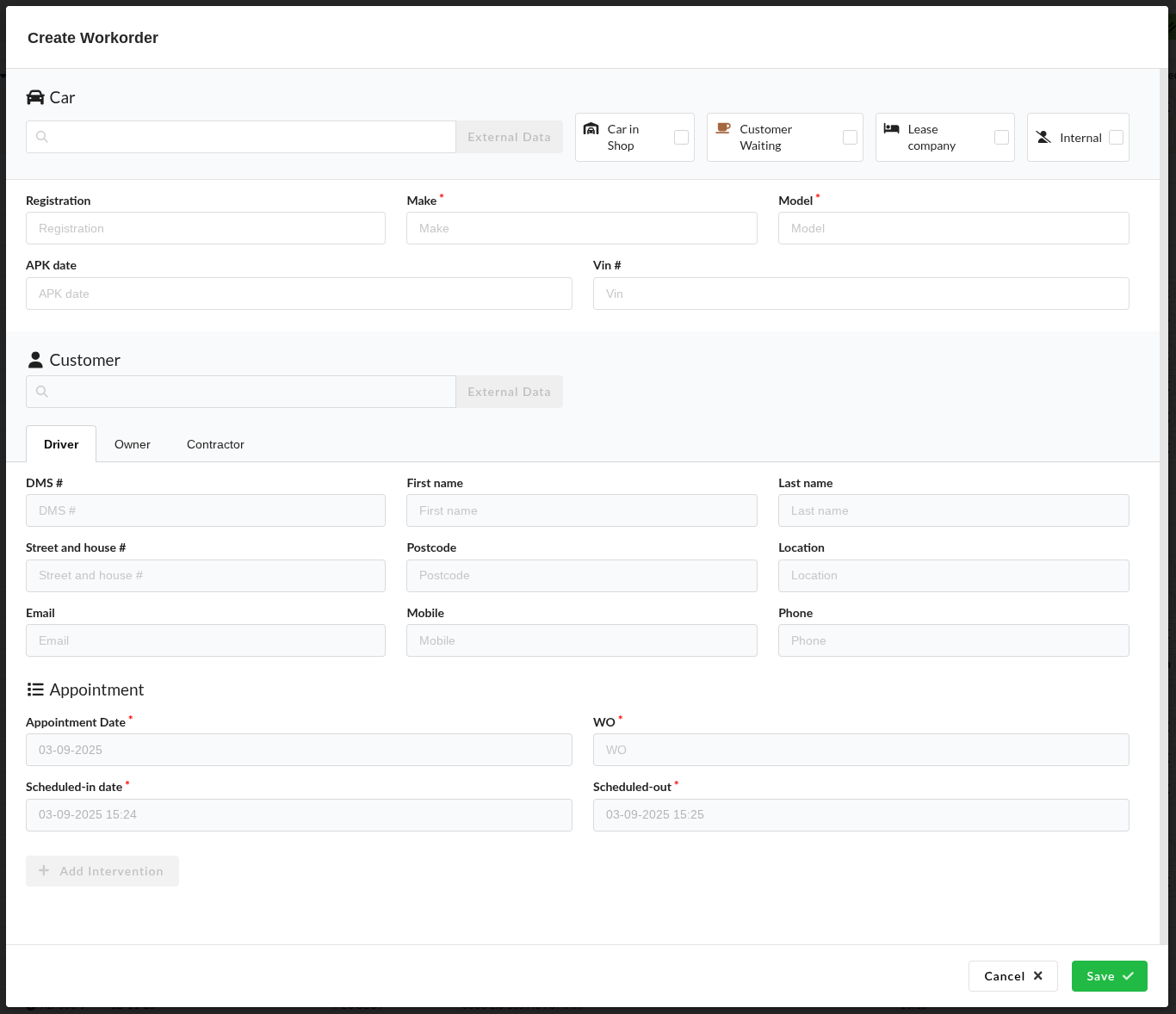Click the WO input field
1176x1014 pixels.
[x=861, y=750]
